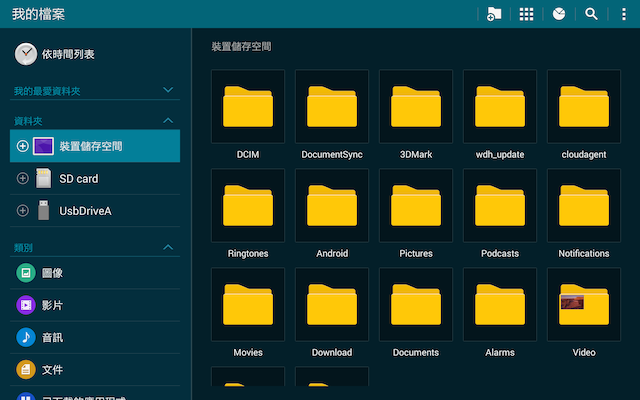Open the 圖像 images category

(95, 273)
